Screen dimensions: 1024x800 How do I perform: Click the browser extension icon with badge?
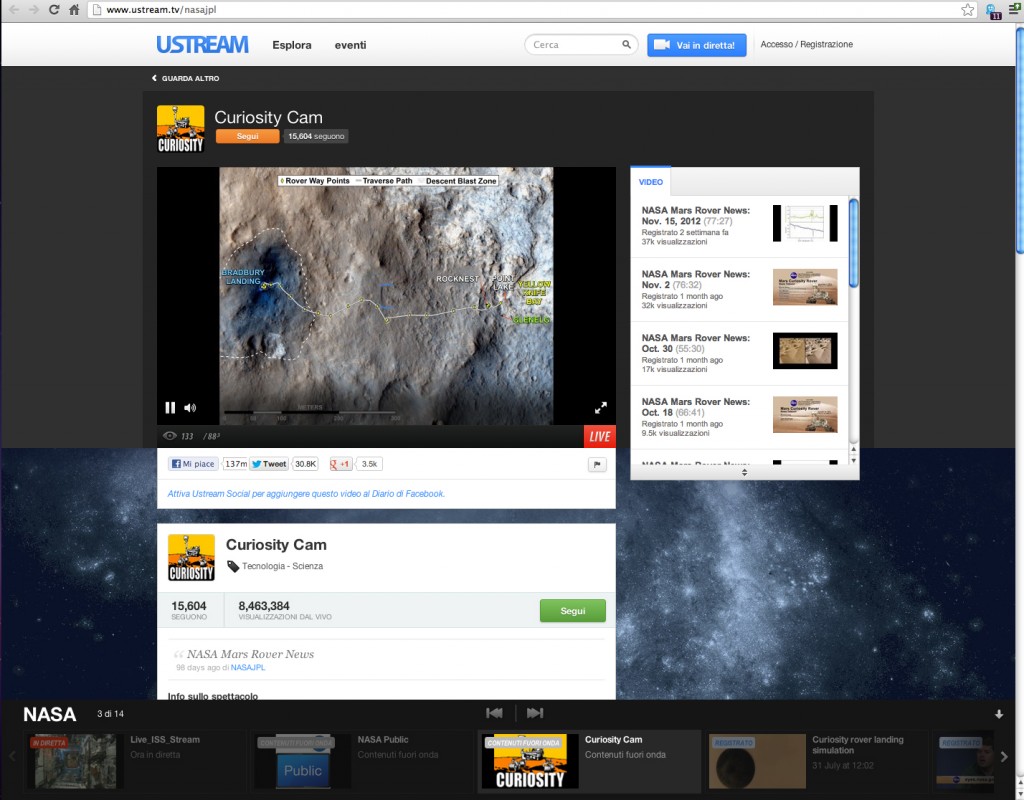tap(993, 10)
